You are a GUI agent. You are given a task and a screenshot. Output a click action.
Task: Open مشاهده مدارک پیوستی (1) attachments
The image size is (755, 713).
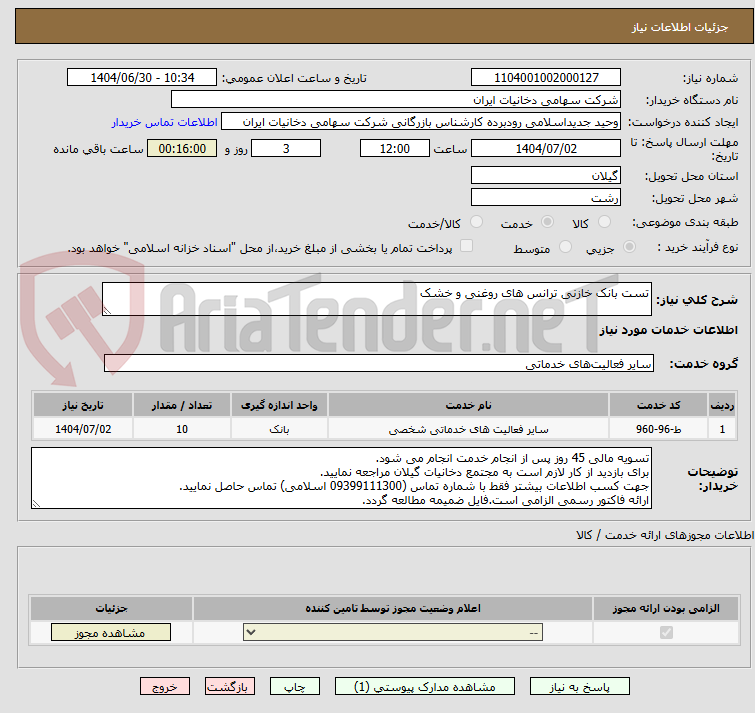[x=425, y=687]
